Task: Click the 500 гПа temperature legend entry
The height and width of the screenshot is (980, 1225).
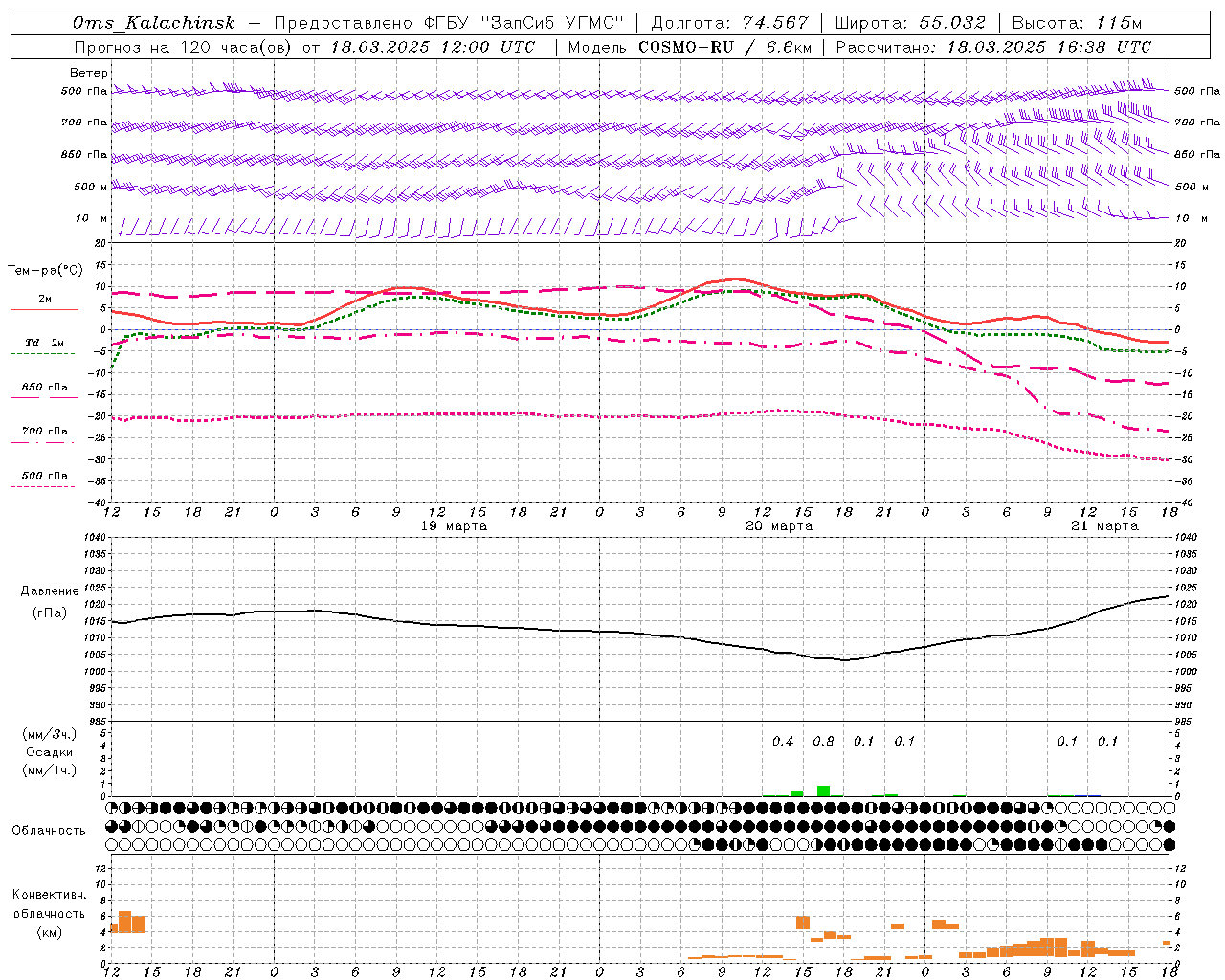Action: (x=45, y=476)
